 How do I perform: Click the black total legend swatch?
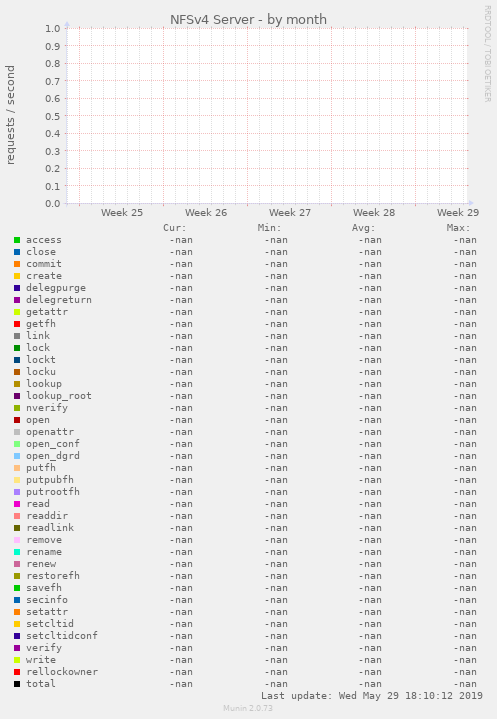point(17,684)
